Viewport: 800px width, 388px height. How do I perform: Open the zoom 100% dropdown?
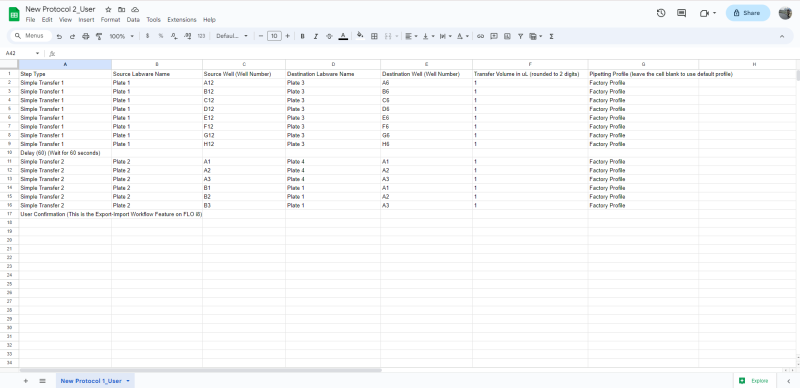pos(122,36)
